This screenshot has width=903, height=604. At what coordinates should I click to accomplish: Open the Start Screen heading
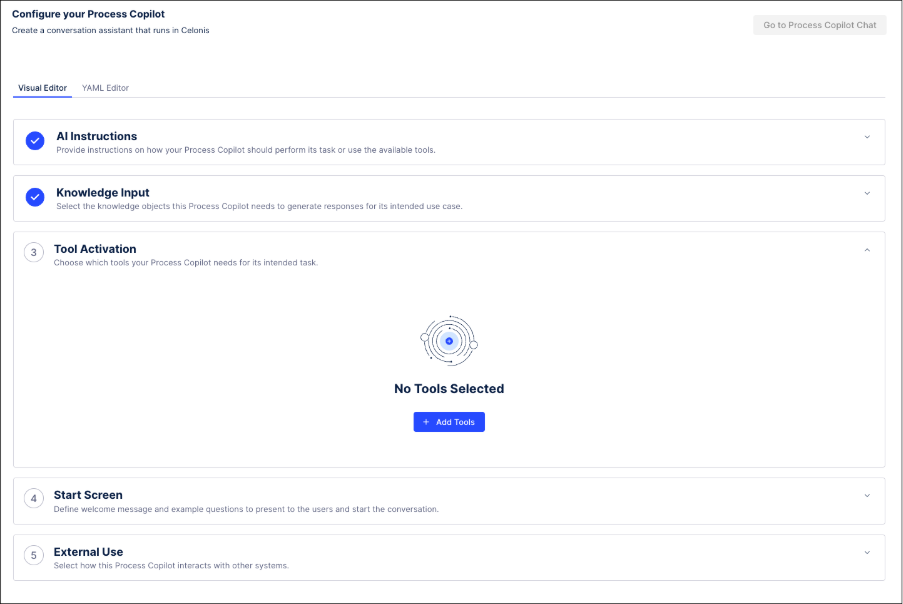coord(88,495)
